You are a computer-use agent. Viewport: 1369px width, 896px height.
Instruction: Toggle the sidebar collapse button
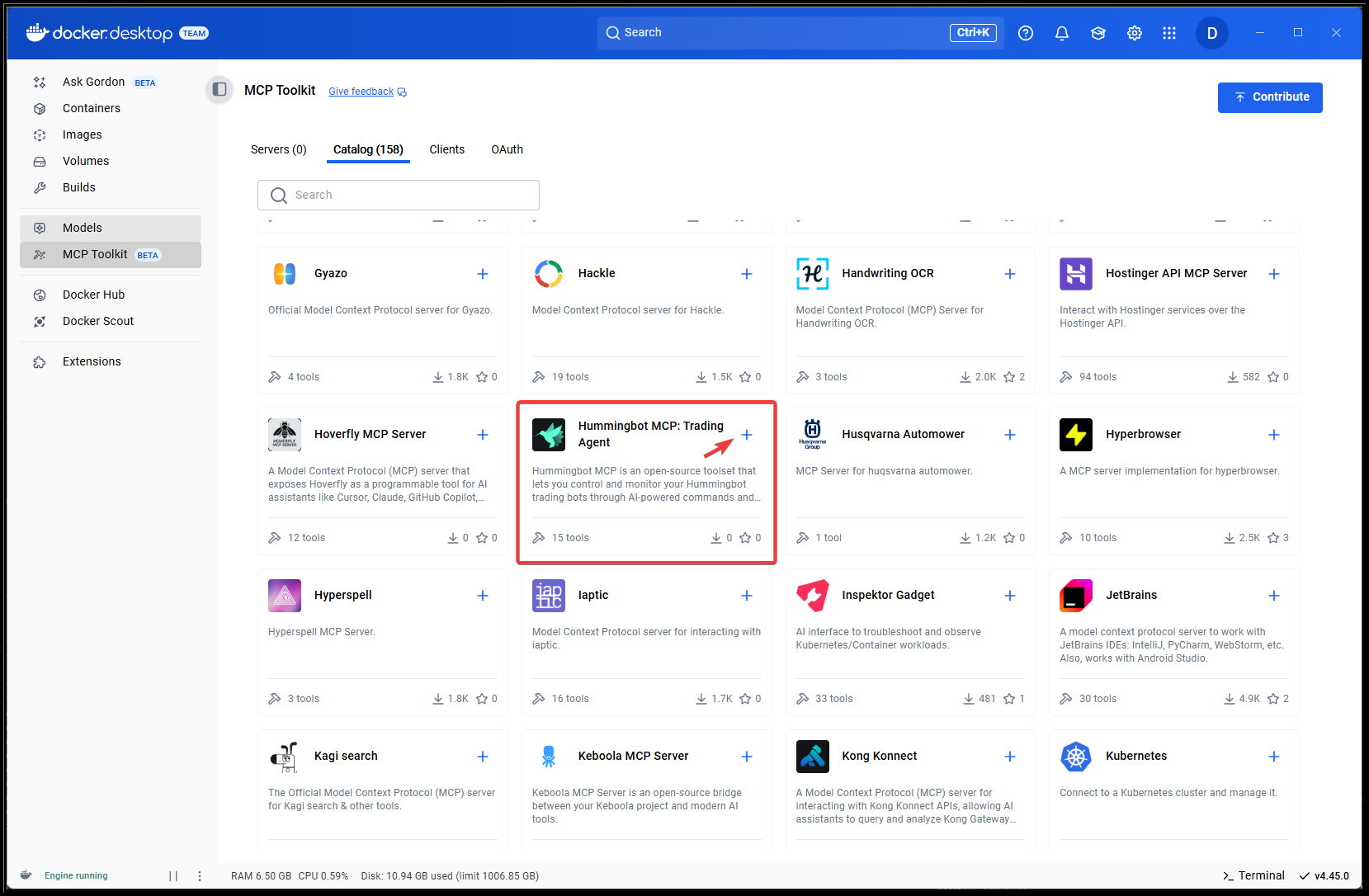pyautogui.click(x=220, y=89)
